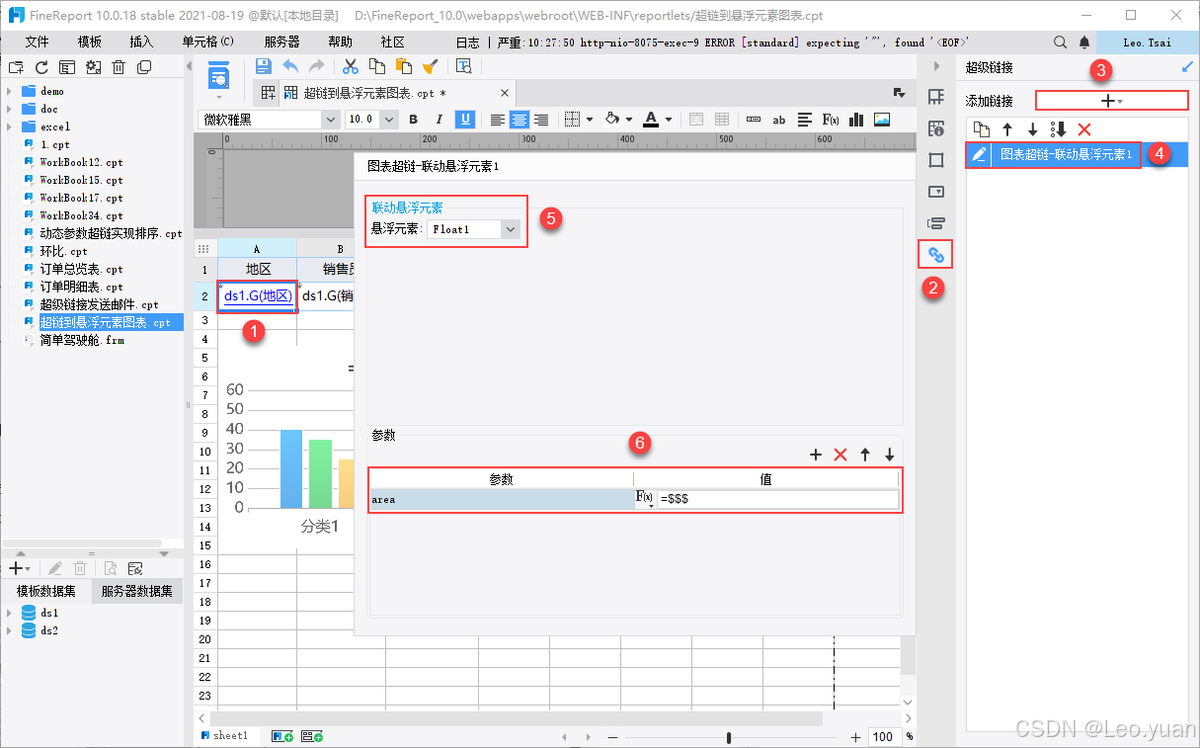Add new report sheet icon at bottom

[x=283, y=736]
